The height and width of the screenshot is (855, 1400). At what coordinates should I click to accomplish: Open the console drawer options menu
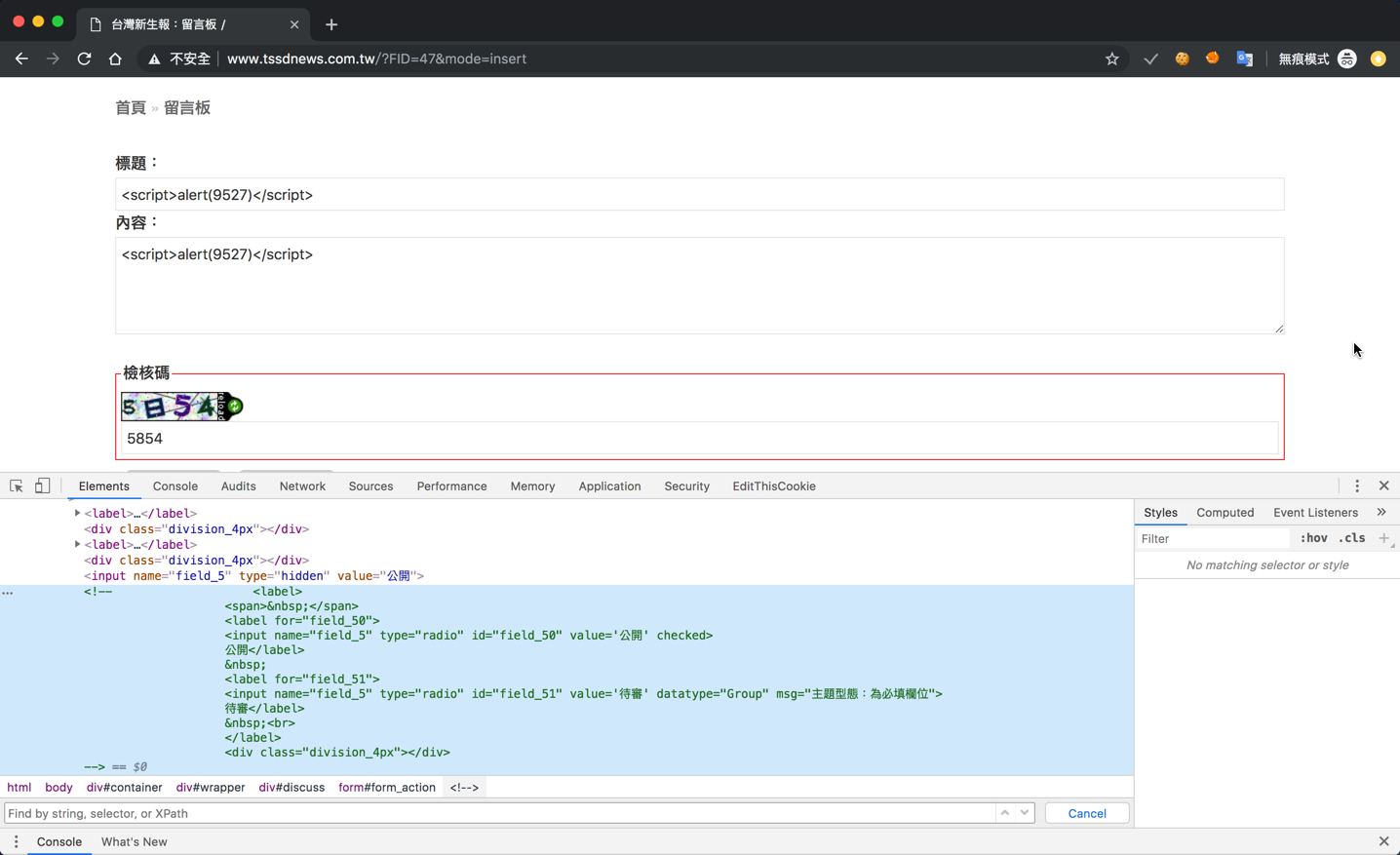pyautogui.click(x=16, y=841)
